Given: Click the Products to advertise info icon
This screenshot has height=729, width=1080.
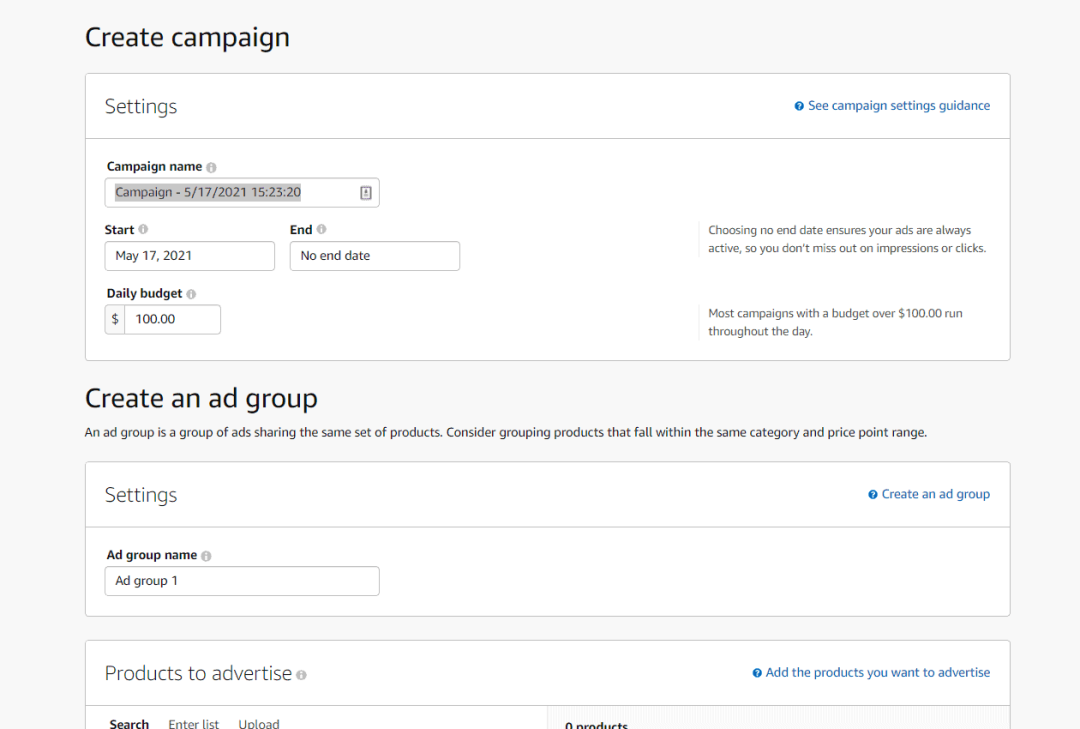Looking at the screenshot, I should click(x=299, y=674).
